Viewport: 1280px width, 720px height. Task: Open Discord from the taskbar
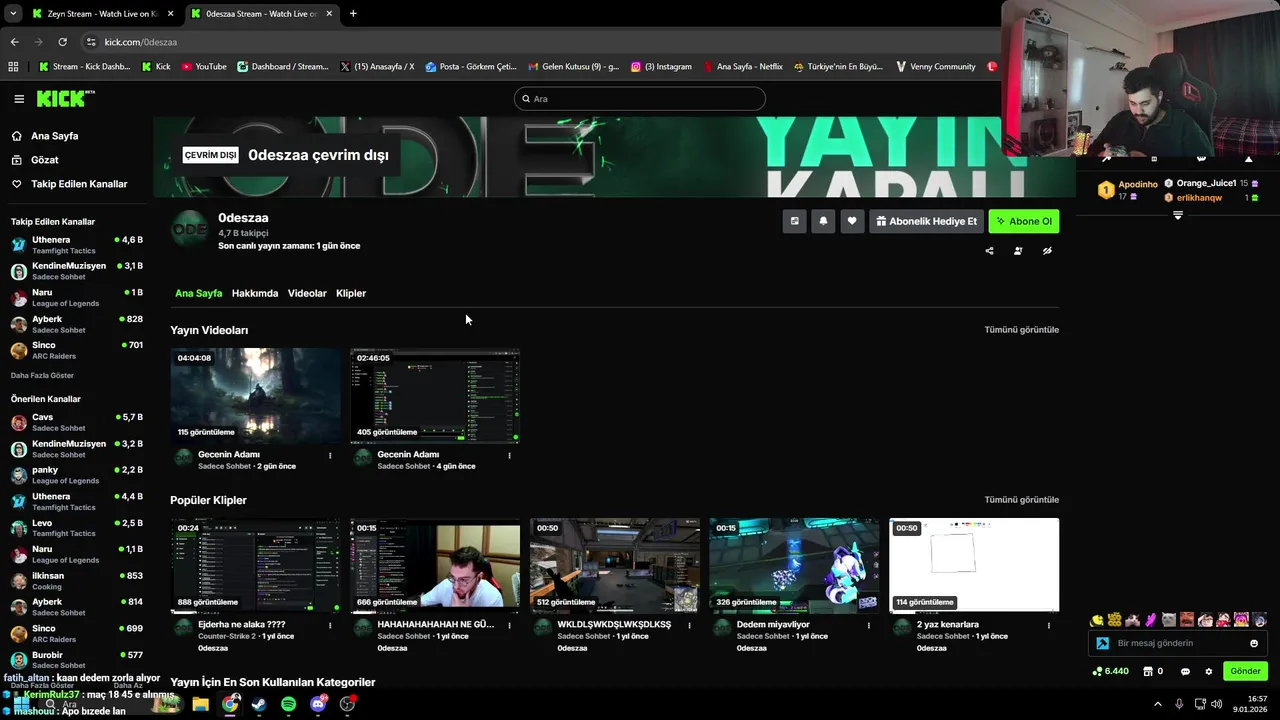coord(318,704)
